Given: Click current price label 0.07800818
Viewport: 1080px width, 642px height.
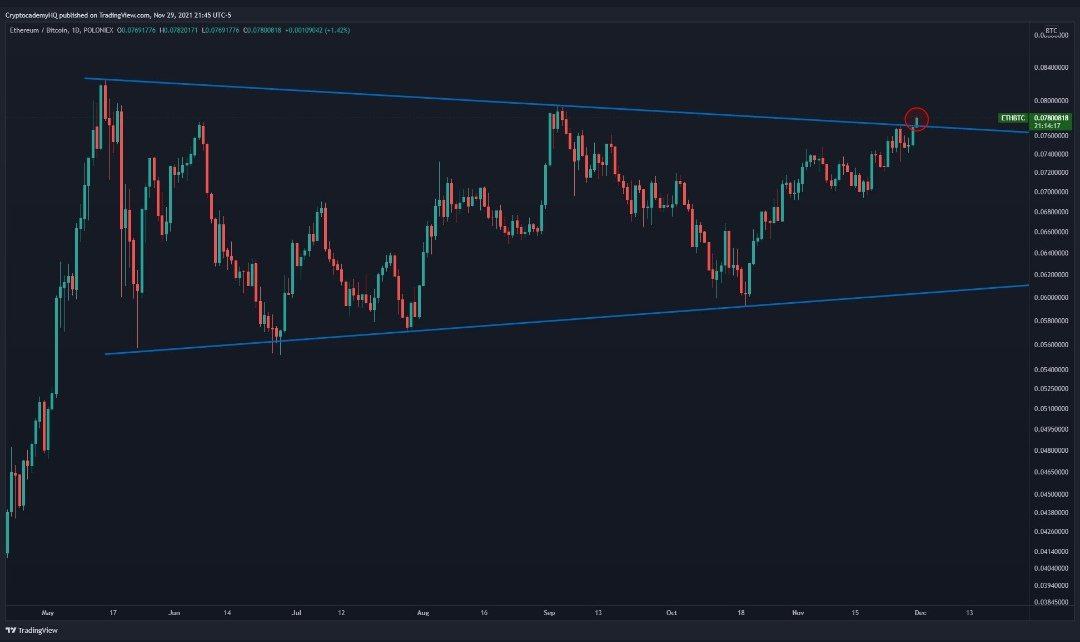Looking at the screenshot, I should 1050,118.
